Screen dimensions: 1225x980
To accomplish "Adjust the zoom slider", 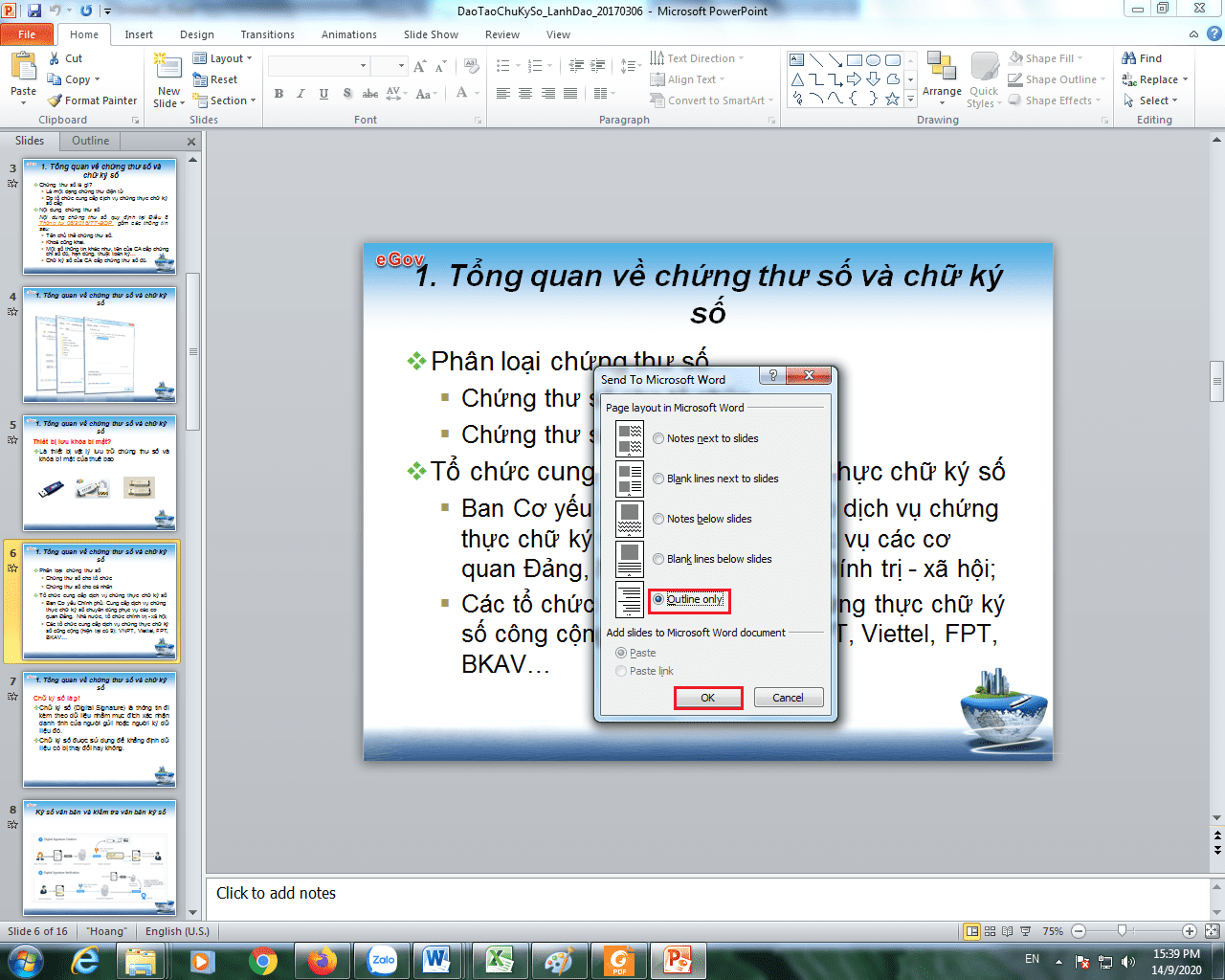I will click(1123, 929).
